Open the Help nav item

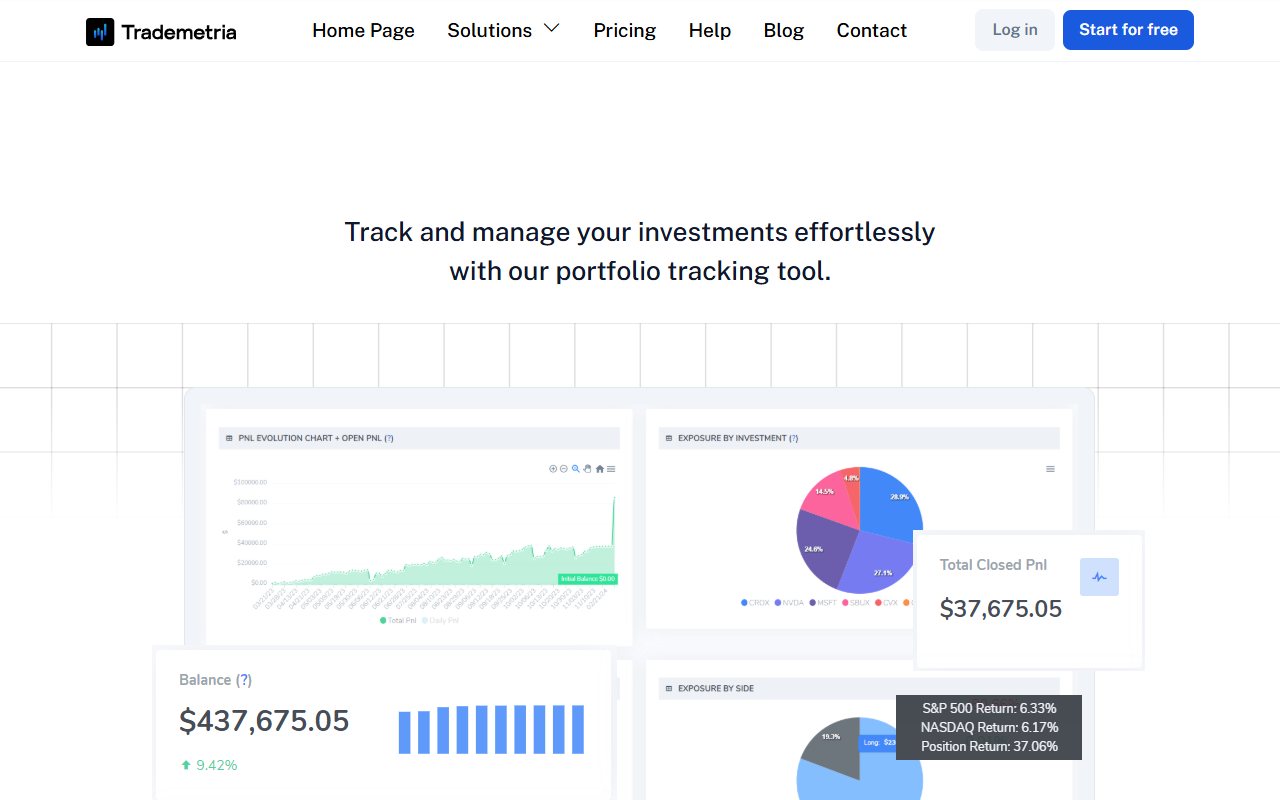click(x=710, y=30)
